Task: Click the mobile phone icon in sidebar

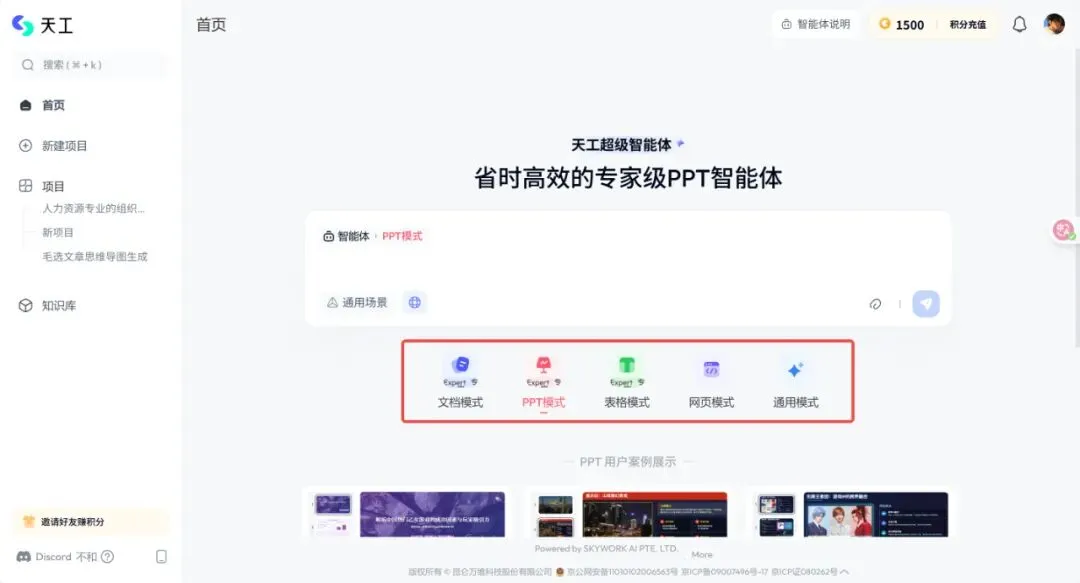Action: pyautogui.click(x=161, y=557)
